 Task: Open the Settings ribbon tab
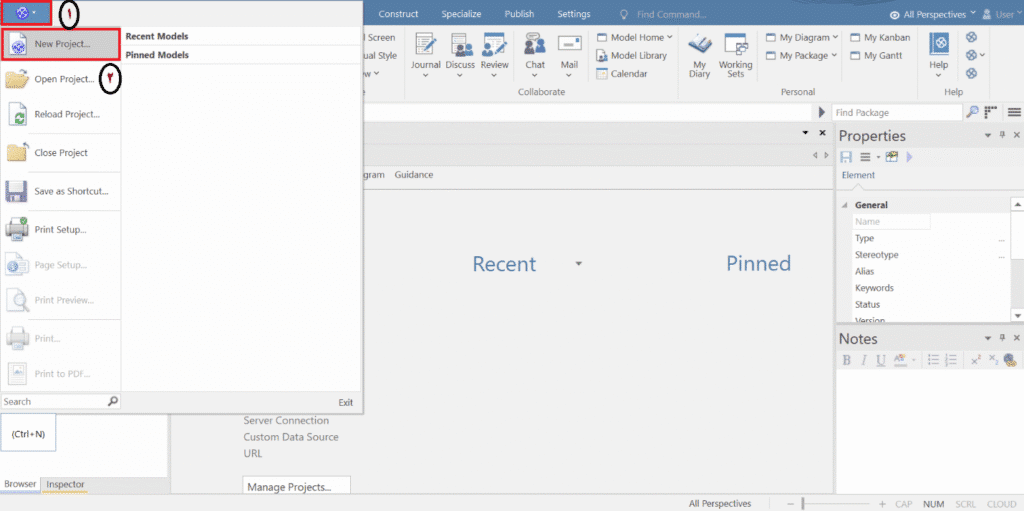573,14
